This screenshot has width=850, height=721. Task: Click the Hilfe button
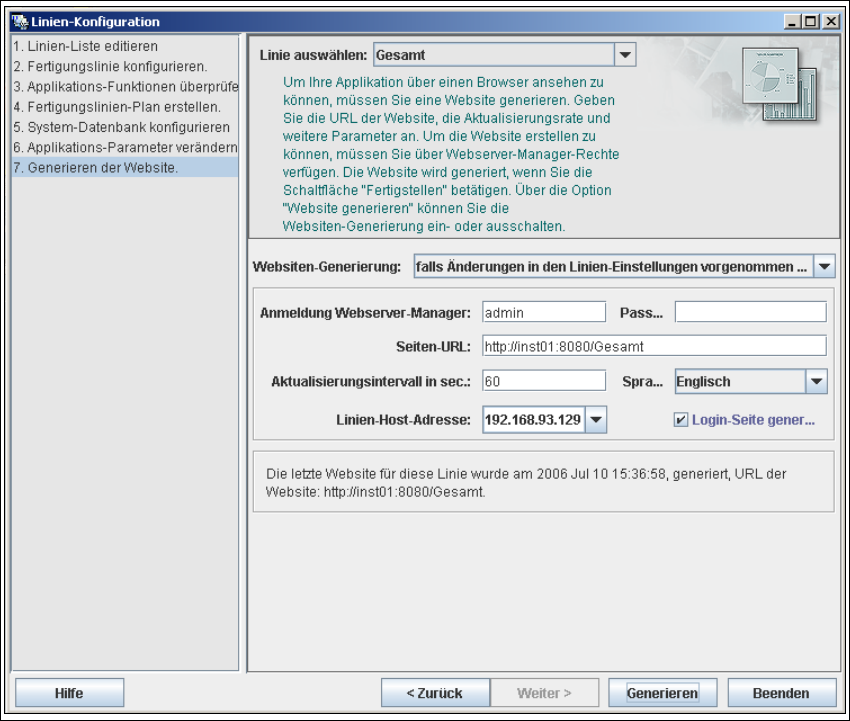pos(69,693)
